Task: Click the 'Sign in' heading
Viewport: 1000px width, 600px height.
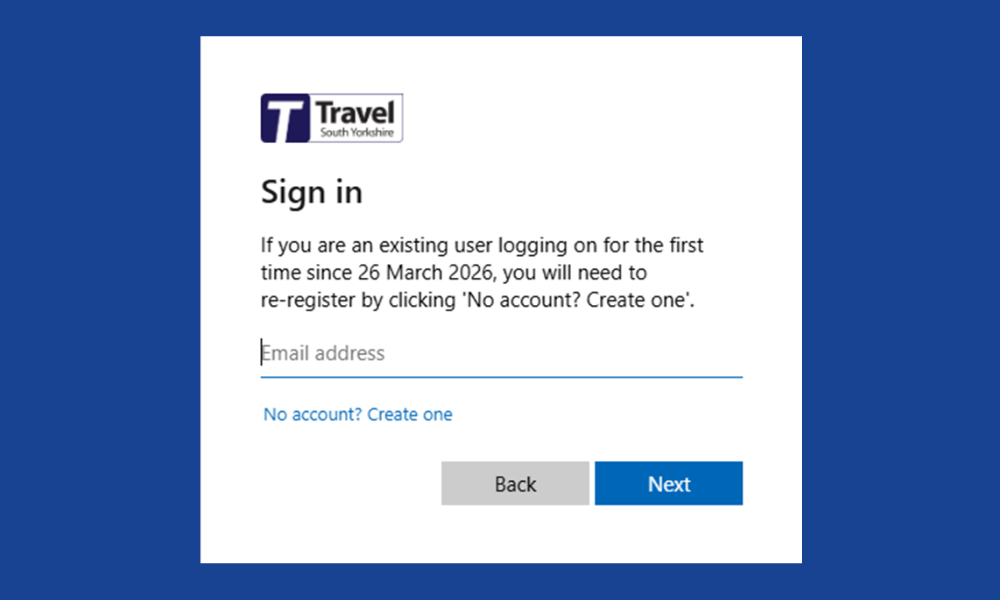Action: [311, 192]
